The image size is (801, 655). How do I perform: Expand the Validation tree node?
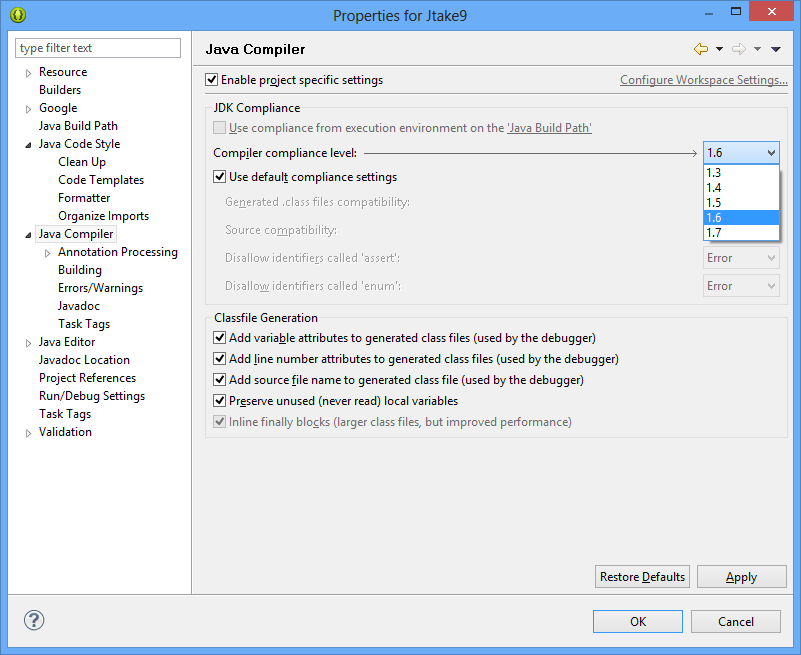pyautogui.click(x=29, y=433)
